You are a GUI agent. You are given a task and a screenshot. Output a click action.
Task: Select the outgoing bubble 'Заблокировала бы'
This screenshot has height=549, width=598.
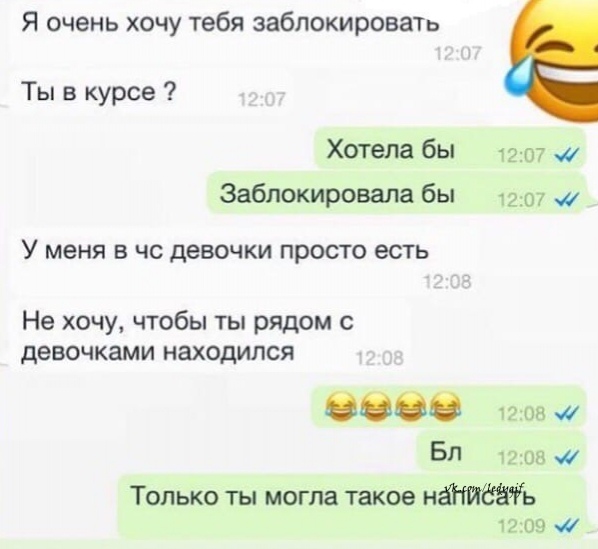click(x=396, y=193)
